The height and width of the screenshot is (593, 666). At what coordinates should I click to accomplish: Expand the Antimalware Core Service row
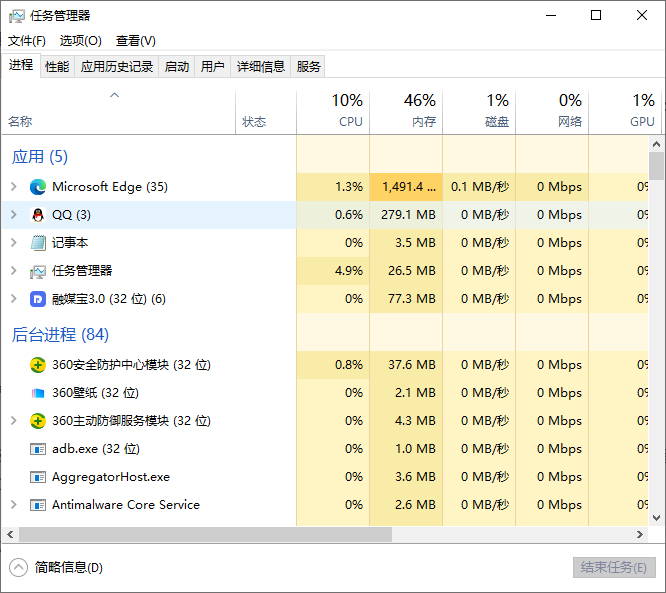pos(14,505)
